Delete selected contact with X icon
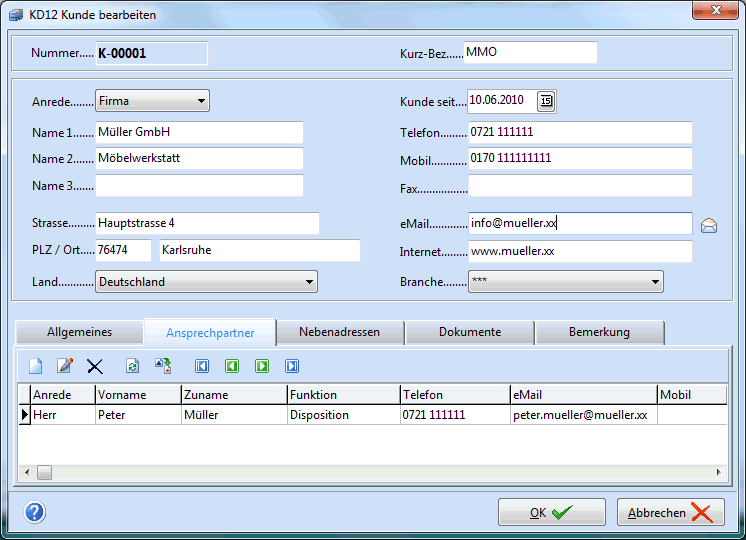This screenshot has width=746, height=540. 95,367
